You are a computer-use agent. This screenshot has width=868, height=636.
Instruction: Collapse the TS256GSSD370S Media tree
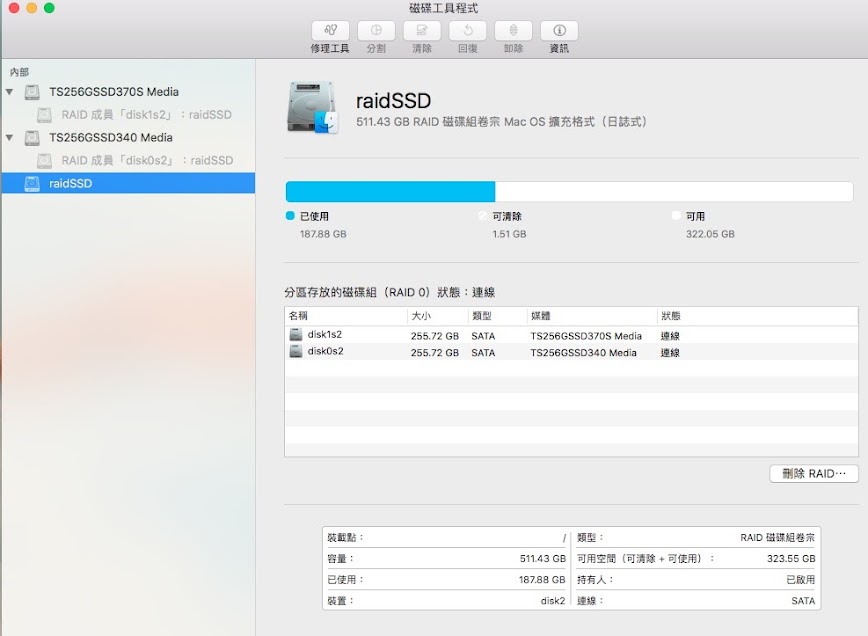click(9, 92)
